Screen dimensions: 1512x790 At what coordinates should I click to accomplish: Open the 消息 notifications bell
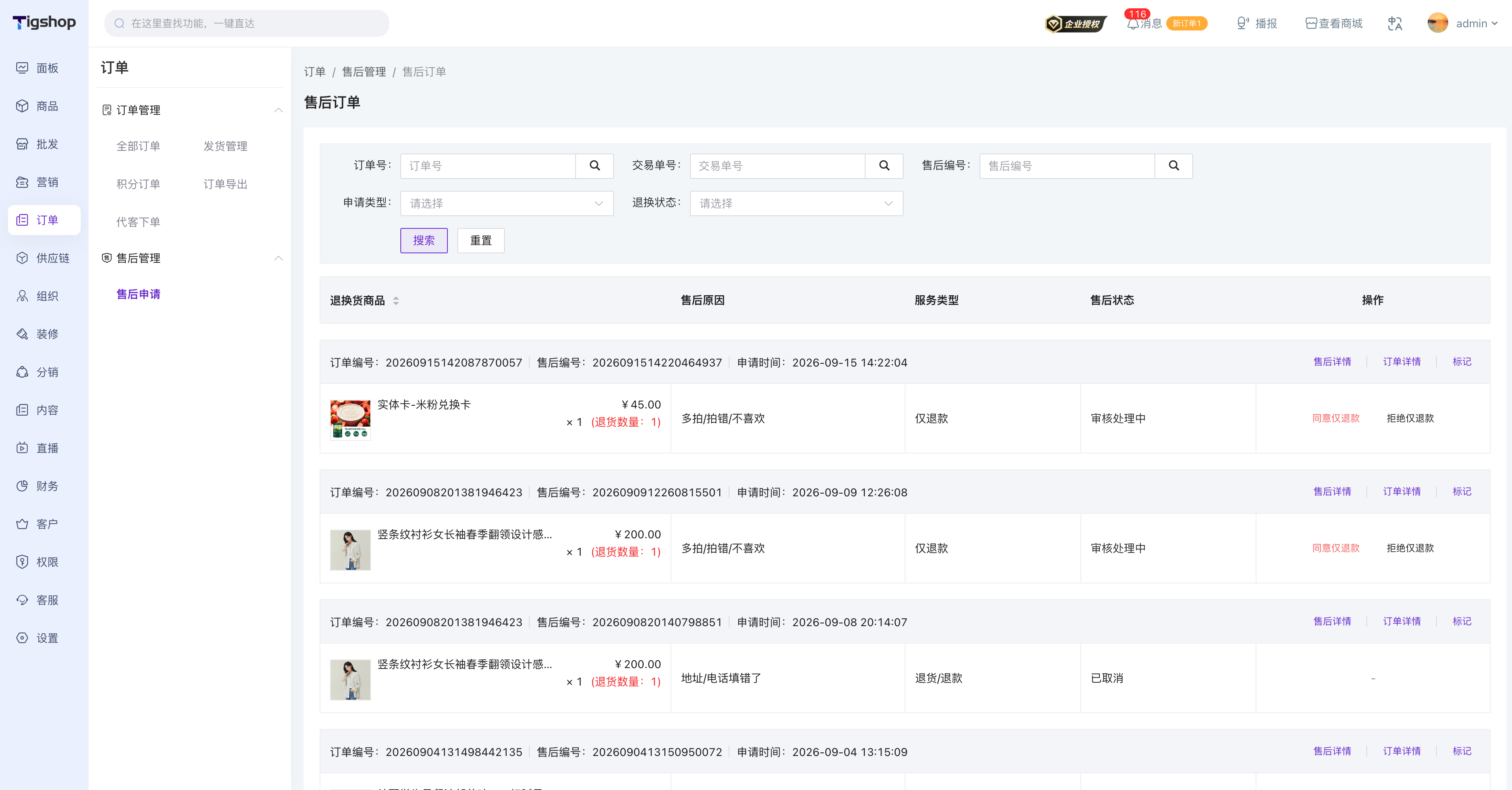coord(1144,23)
